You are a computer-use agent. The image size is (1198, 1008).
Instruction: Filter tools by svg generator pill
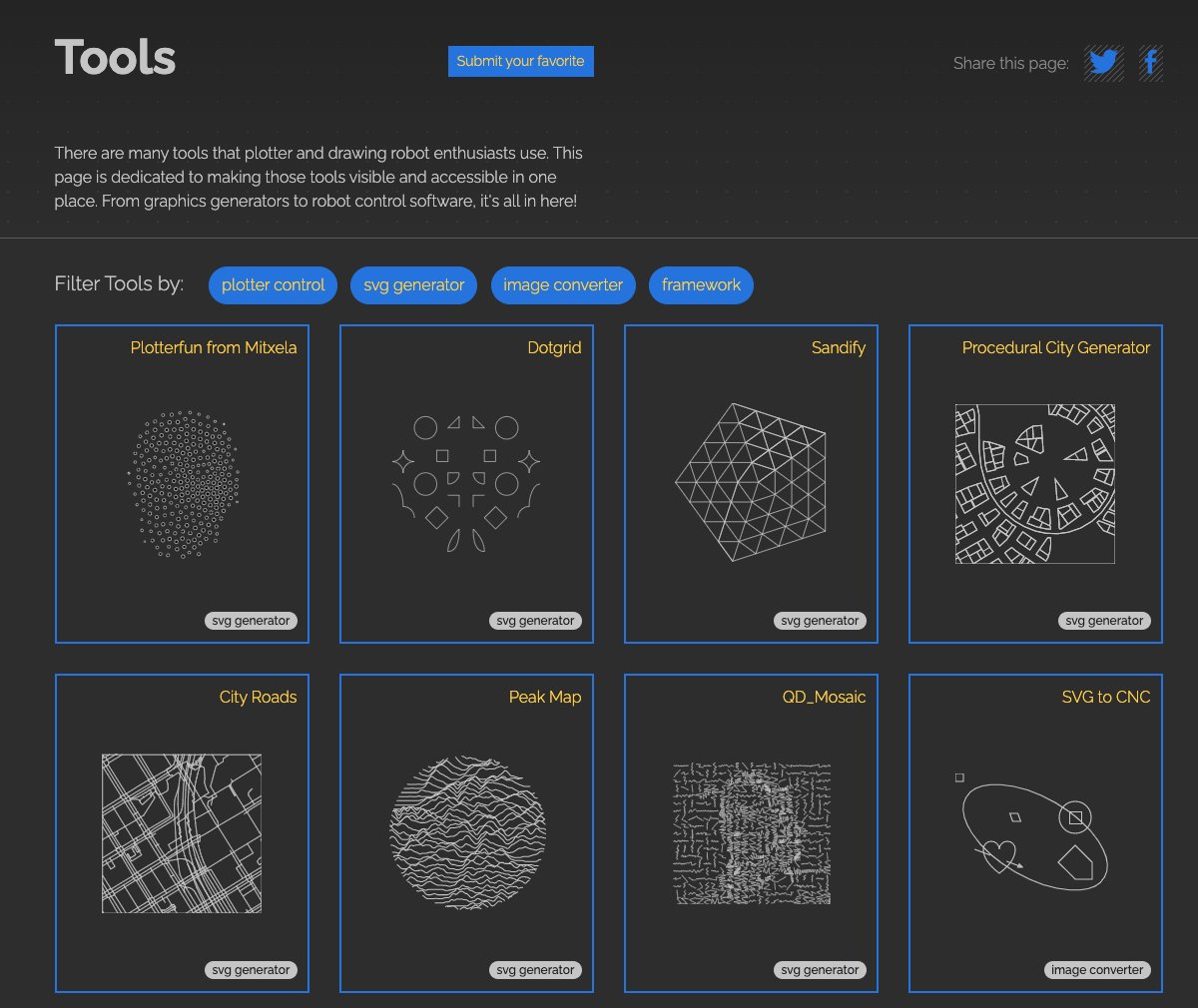(x=414, y=285)
